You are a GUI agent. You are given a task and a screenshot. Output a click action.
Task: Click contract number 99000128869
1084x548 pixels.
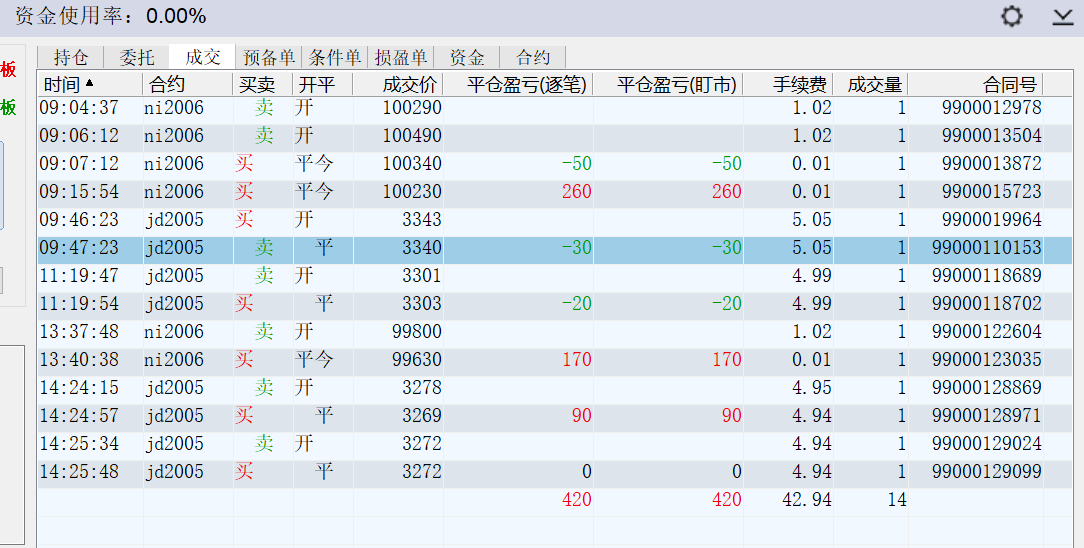(x=987, y=388)
